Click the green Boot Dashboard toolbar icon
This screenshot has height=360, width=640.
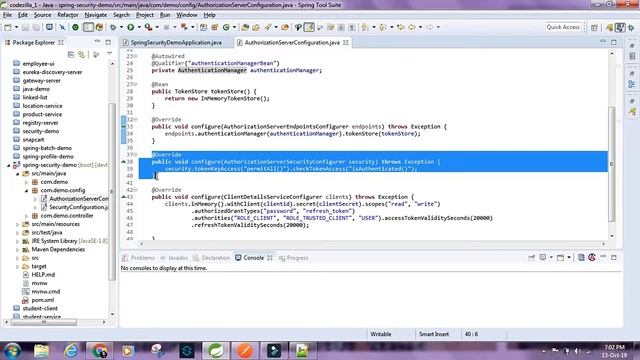point(76,27)
